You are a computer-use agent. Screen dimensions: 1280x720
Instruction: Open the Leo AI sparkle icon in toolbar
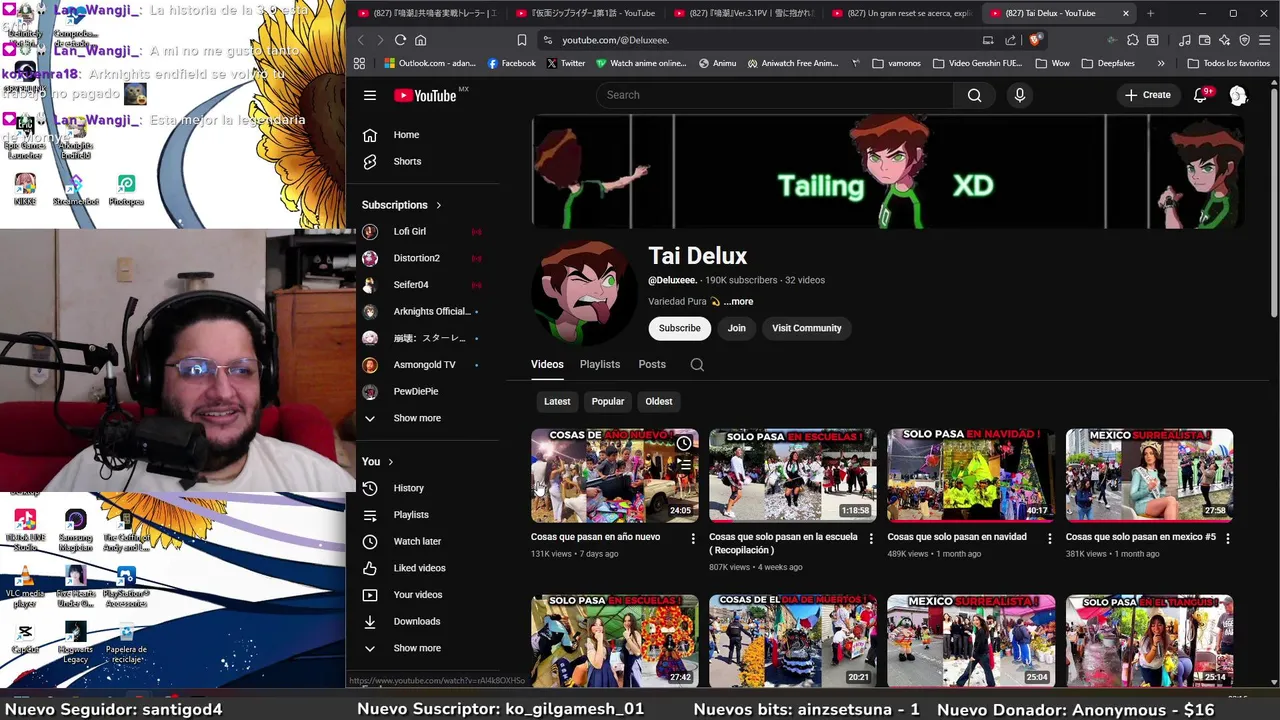[x=1224, y=40]
